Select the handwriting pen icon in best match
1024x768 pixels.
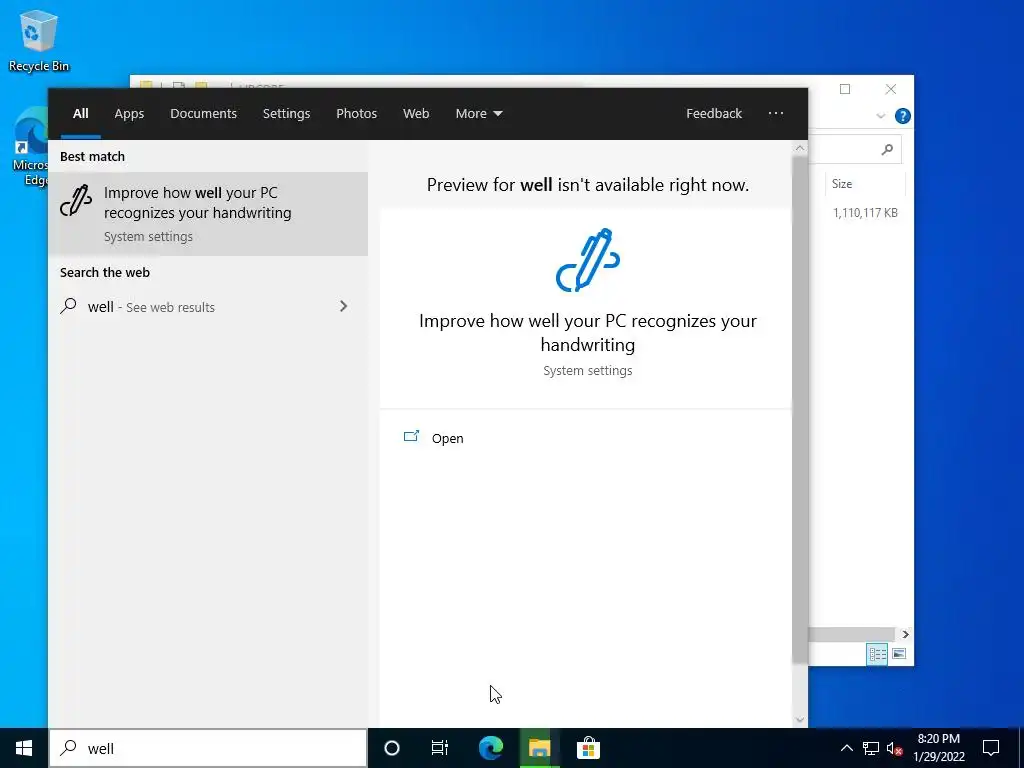tap(76, 201)
